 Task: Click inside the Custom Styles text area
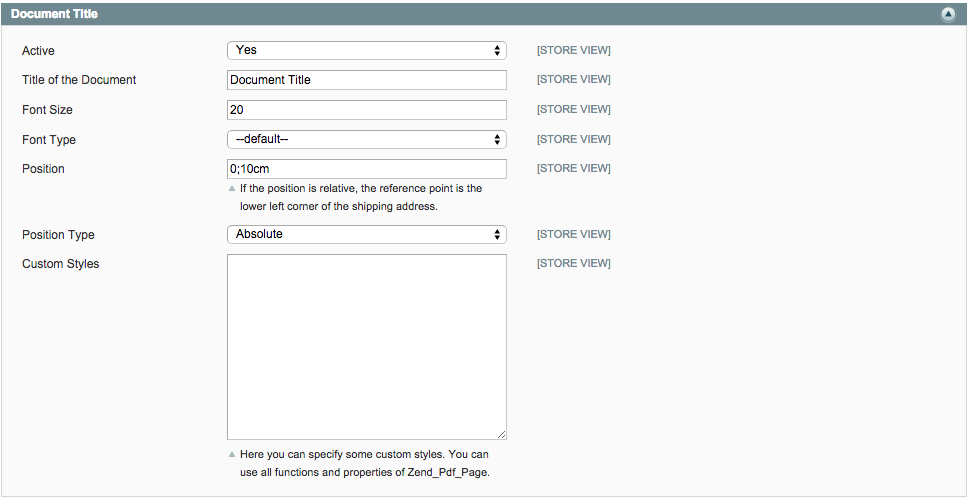[366, 346]
